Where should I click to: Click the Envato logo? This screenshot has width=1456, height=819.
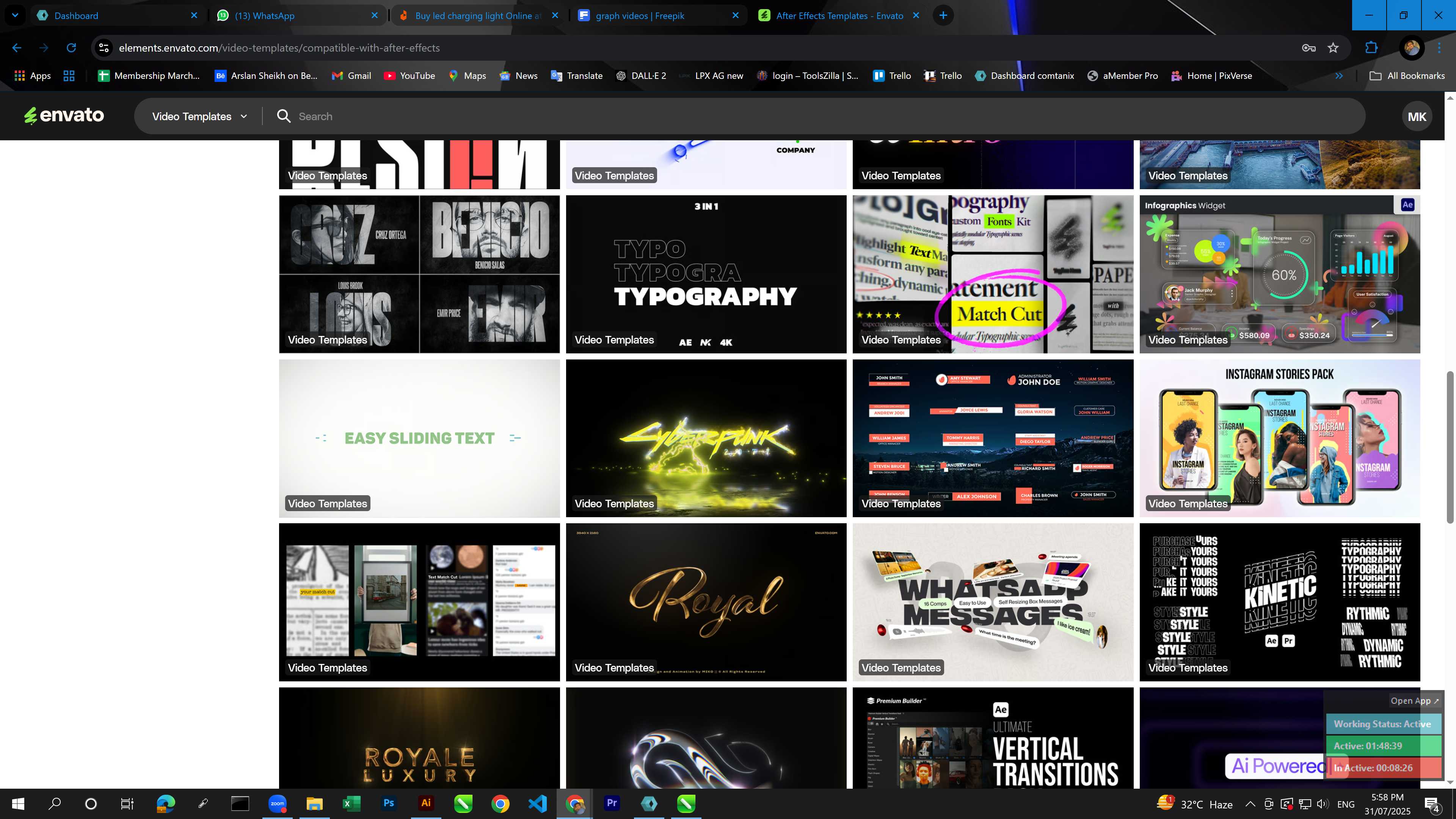coord(64,116)
